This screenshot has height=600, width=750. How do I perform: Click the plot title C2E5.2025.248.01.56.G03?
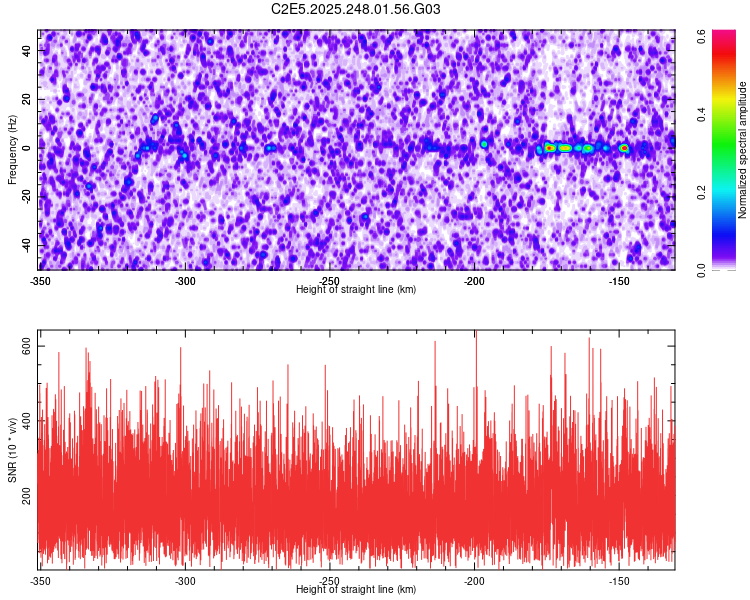pyautogui.click(x=357, y=10)
